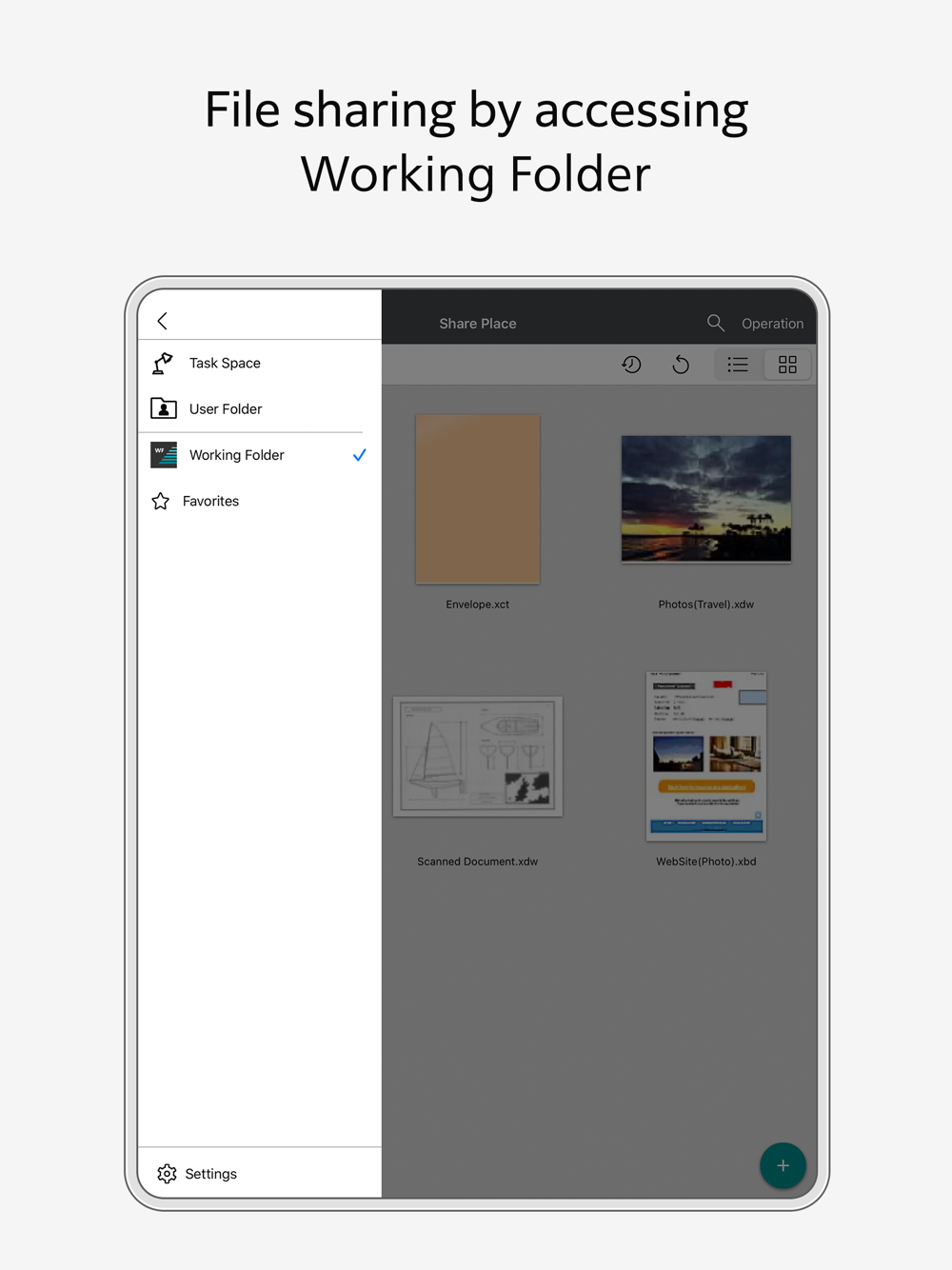Screen dimensions: 952x1270
Task: Switch to grid thumbnail view
Action: (787, 365)
